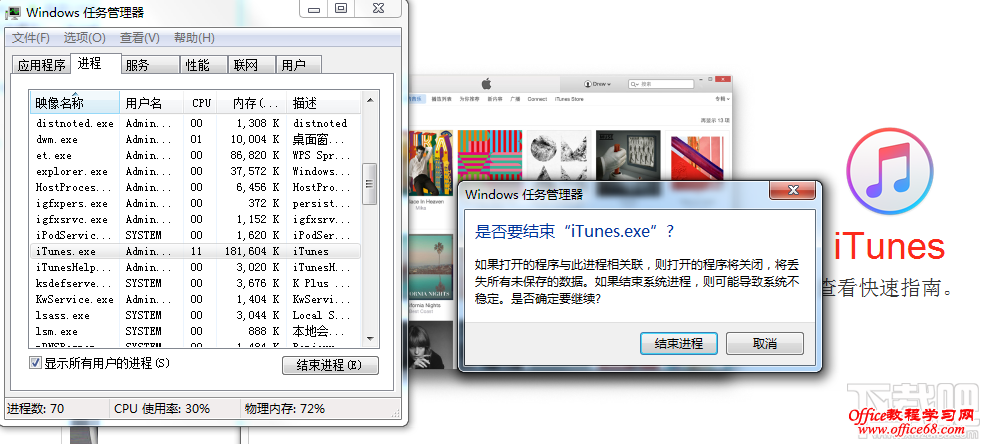Sort by the 描述 column header

pyautogui.click(x=324, y=103)
